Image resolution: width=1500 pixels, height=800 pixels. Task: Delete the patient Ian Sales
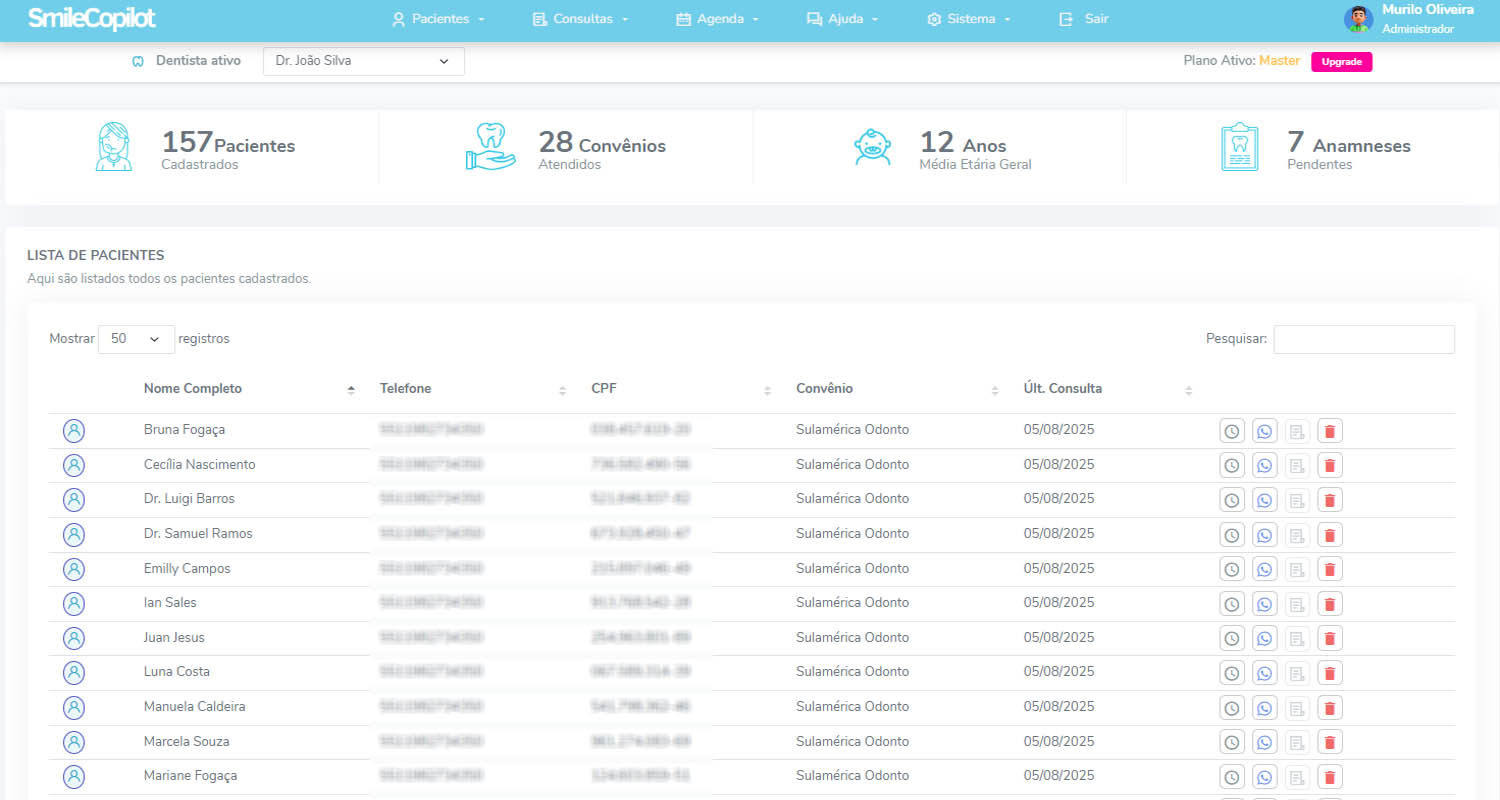pos(1330,603)
